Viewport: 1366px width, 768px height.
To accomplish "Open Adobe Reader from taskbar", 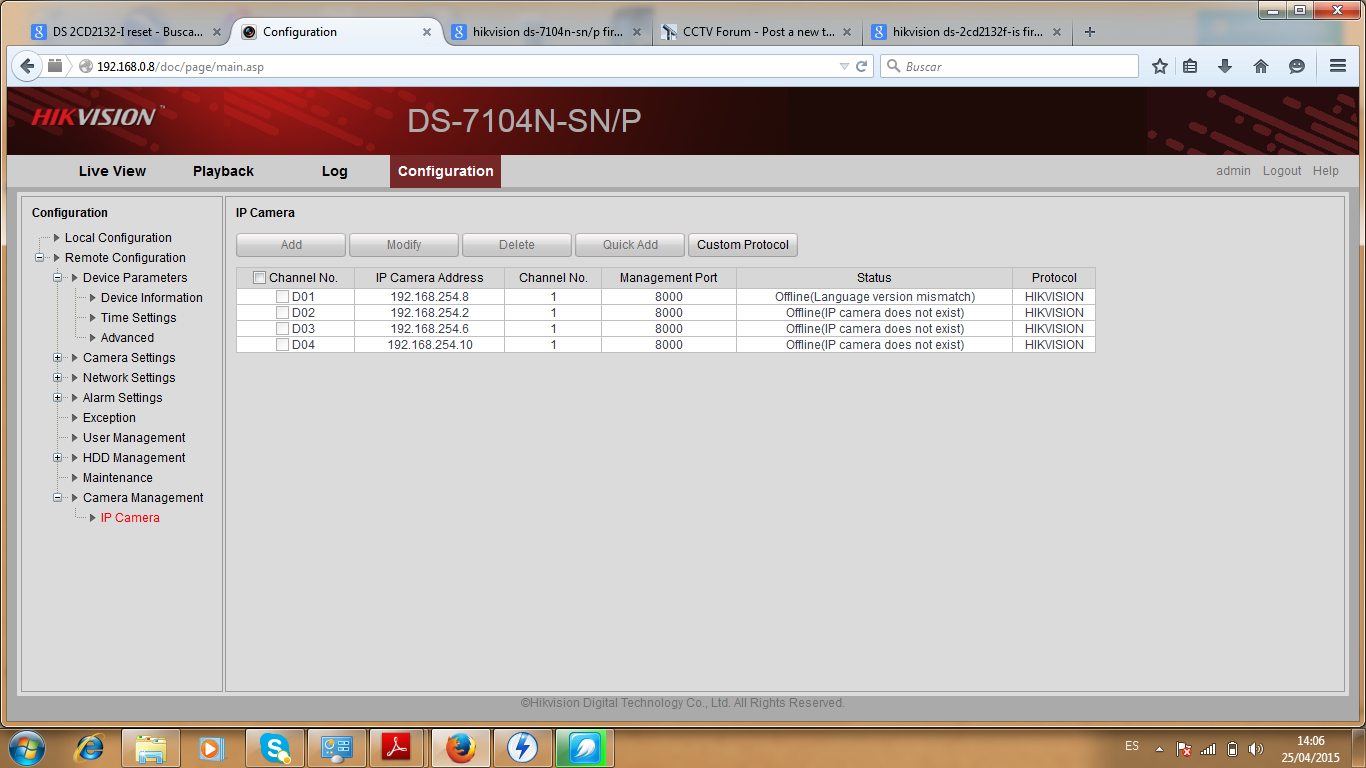I will (x=397, y=748).
